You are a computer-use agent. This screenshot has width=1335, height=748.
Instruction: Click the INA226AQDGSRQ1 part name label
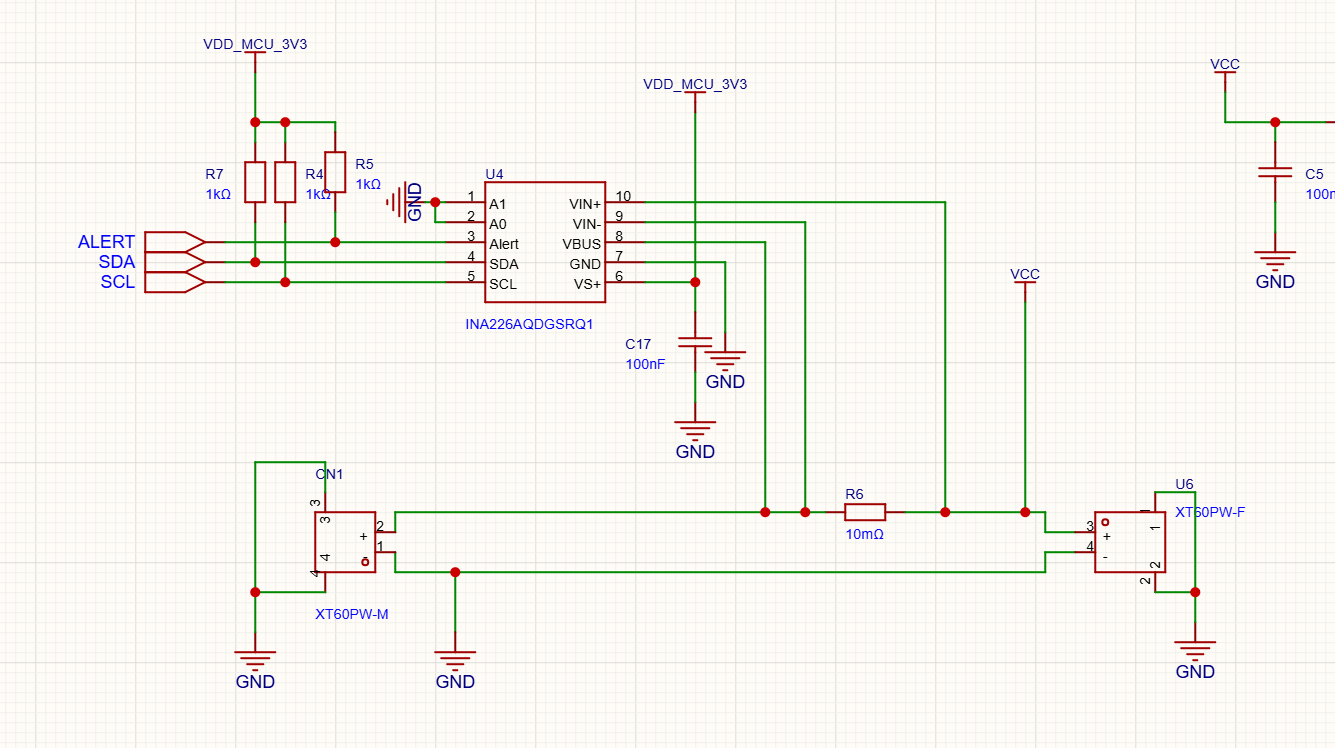click(x=529, y=324)
